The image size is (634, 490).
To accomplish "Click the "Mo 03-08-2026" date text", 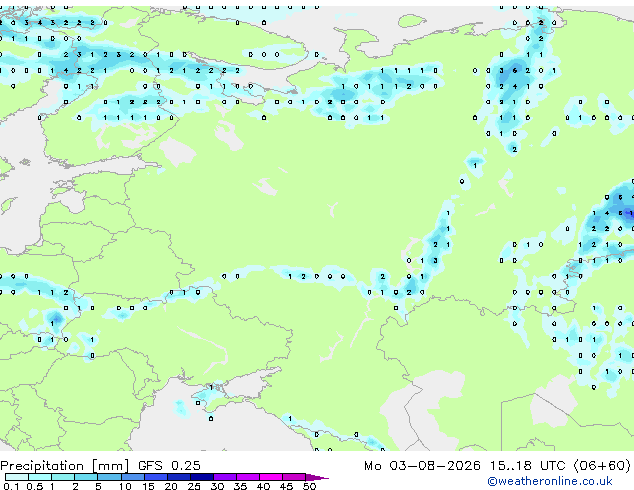I will click(x=422, y=466).
